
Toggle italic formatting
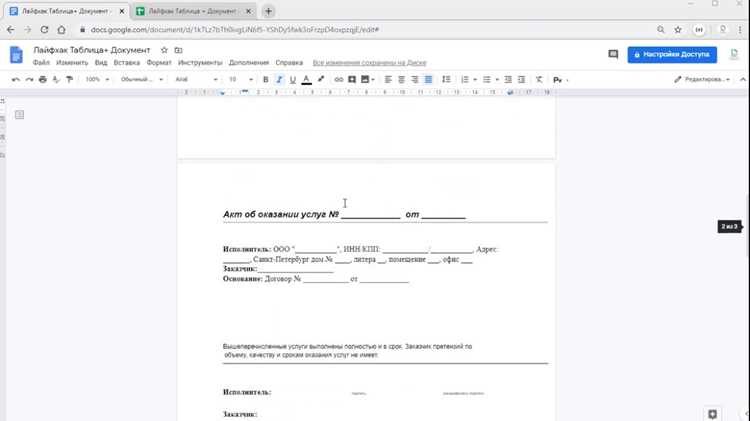[279, 79]
